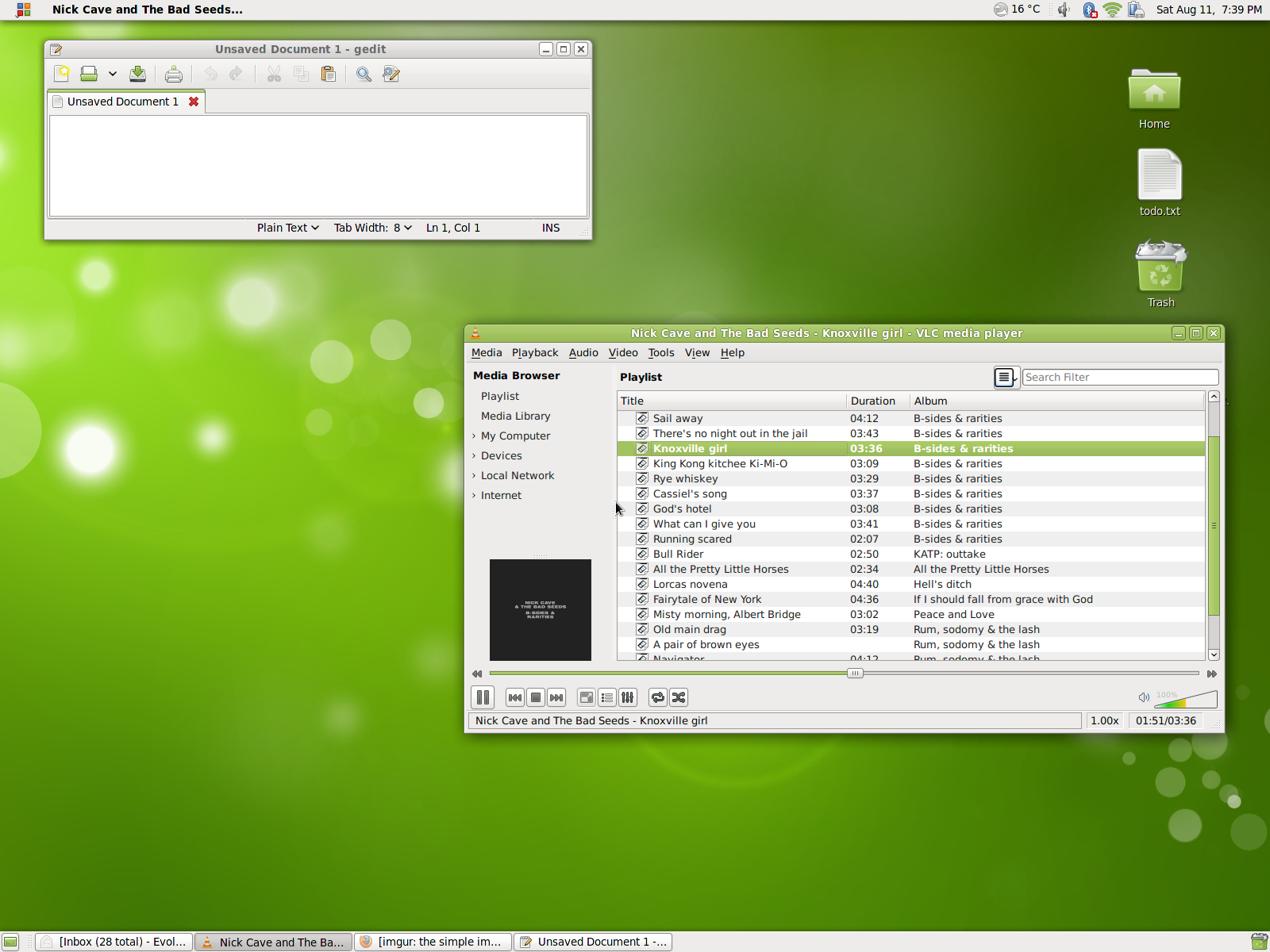Click the playback progress slider in VLC

pyautogui.click(x=855, y=673)
